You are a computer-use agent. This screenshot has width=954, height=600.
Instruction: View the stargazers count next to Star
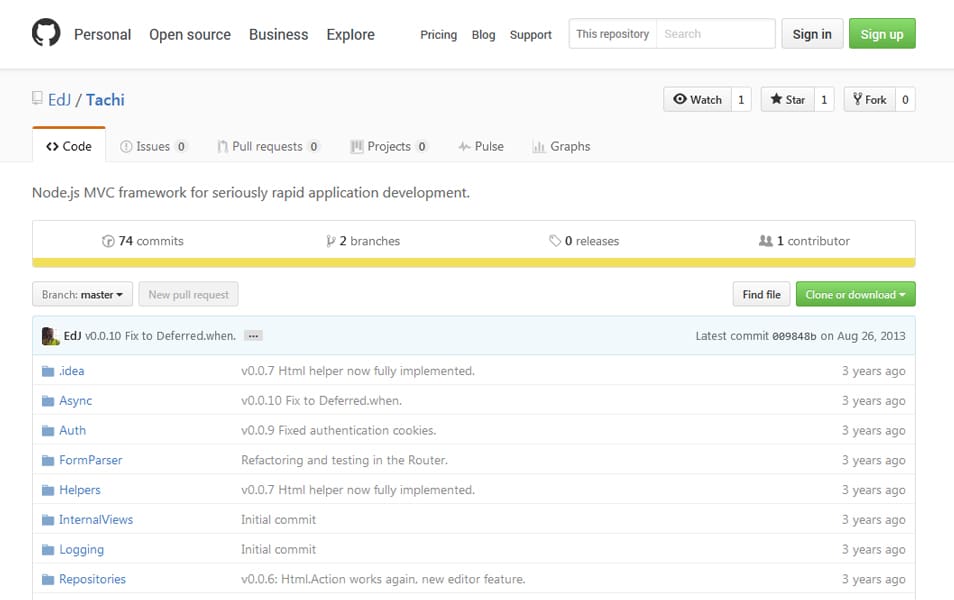[x=824, y=99]
